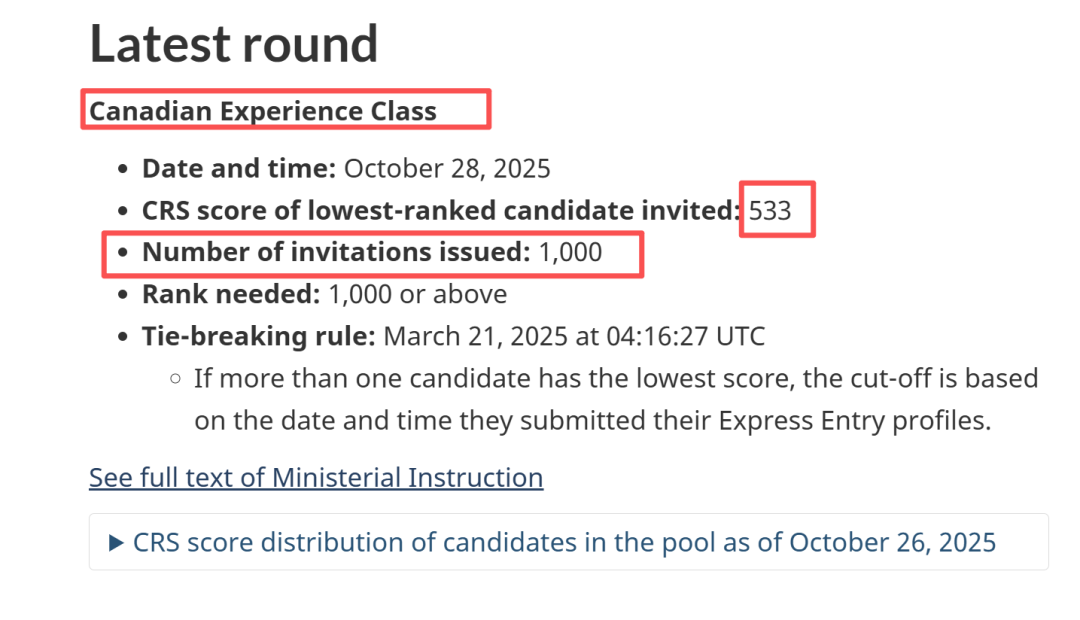Click the Latest round heading
This screenshot has width=1080, height=620.
pos(233,43)
